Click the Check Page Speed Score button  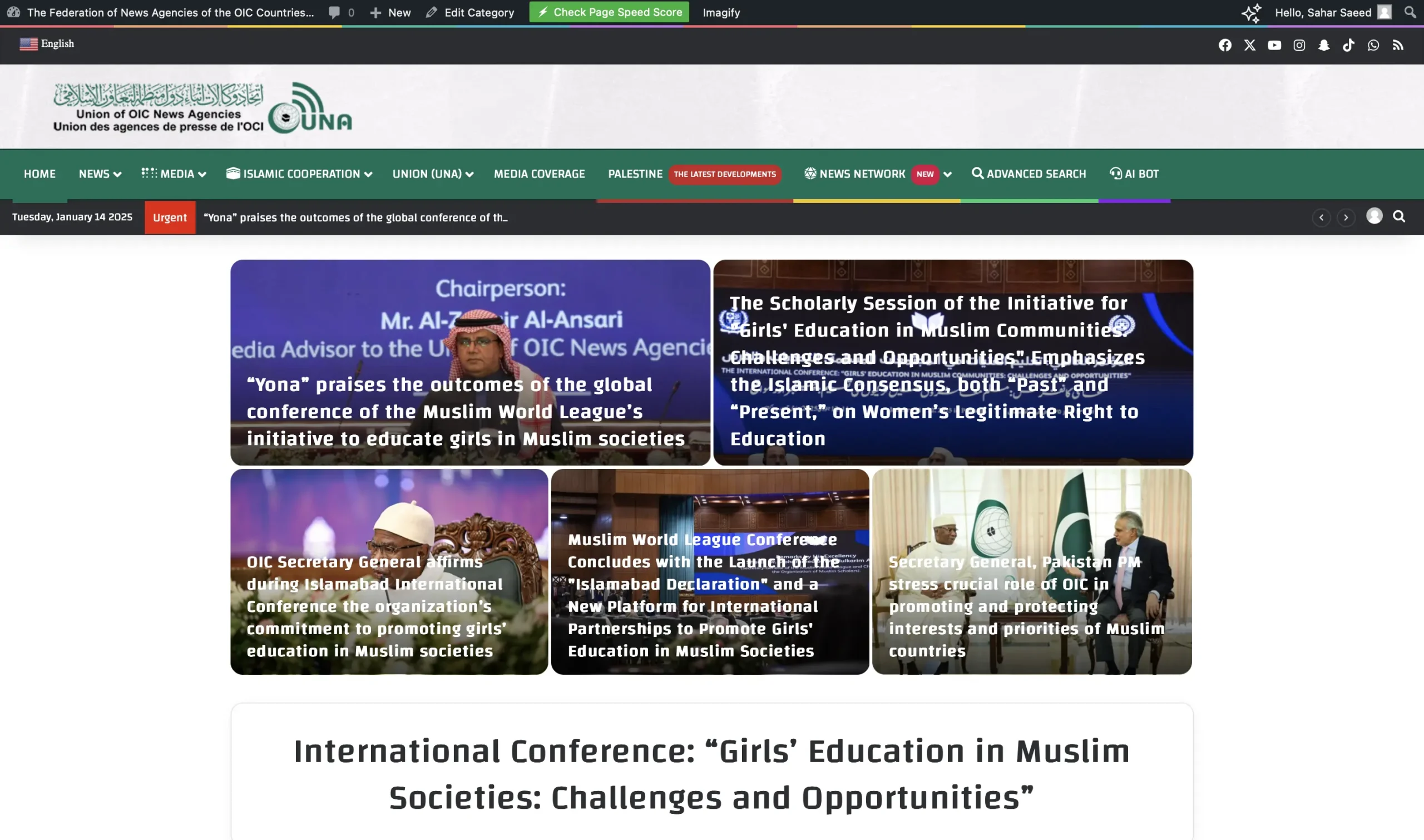[609, 12]
